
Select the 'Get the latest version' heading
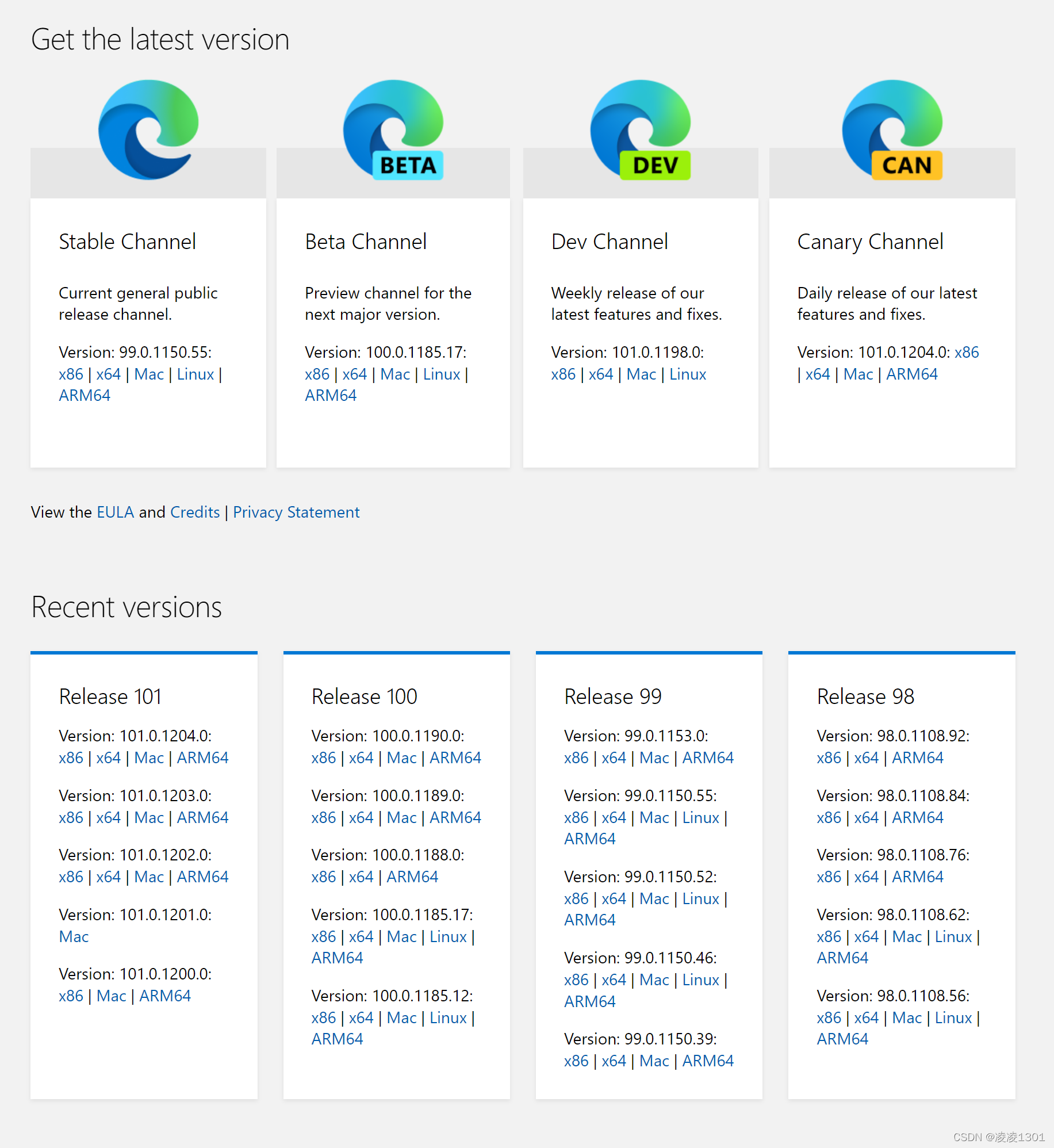click(160, 40)
